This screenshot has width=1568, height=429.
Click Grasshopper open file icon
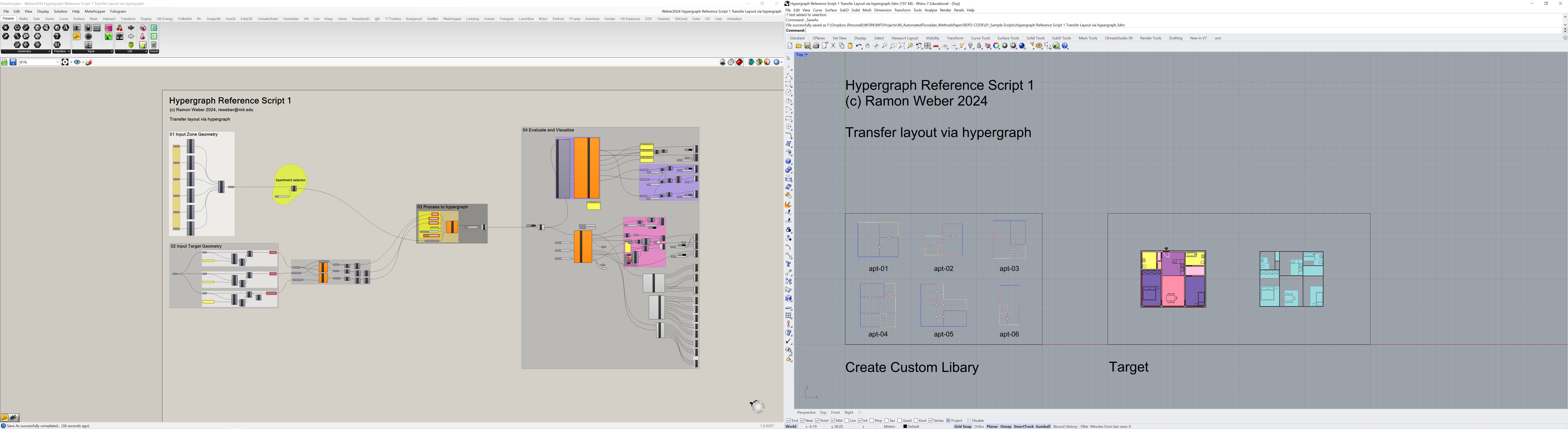(4, 62)
